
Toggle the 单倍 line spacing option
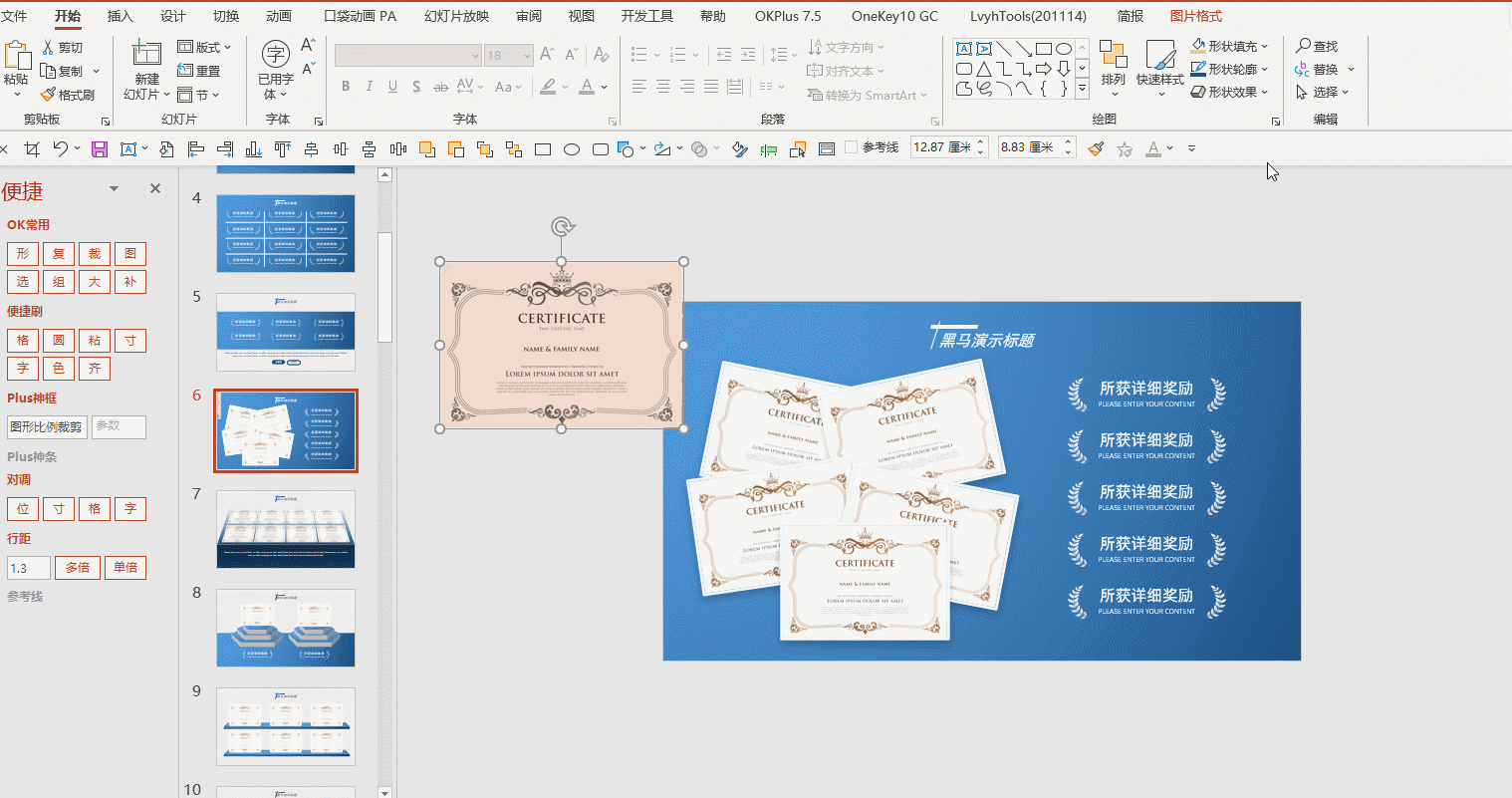(x=126, y=568)
